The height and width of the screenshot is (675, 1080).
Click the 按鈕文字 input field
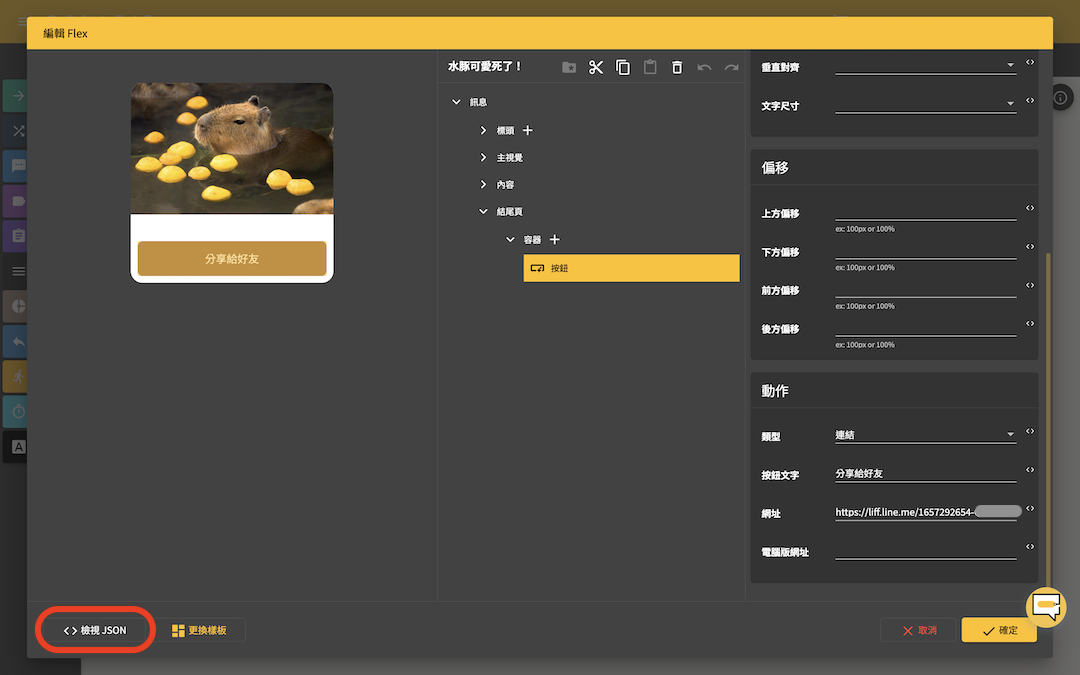(x=925, y=473)
